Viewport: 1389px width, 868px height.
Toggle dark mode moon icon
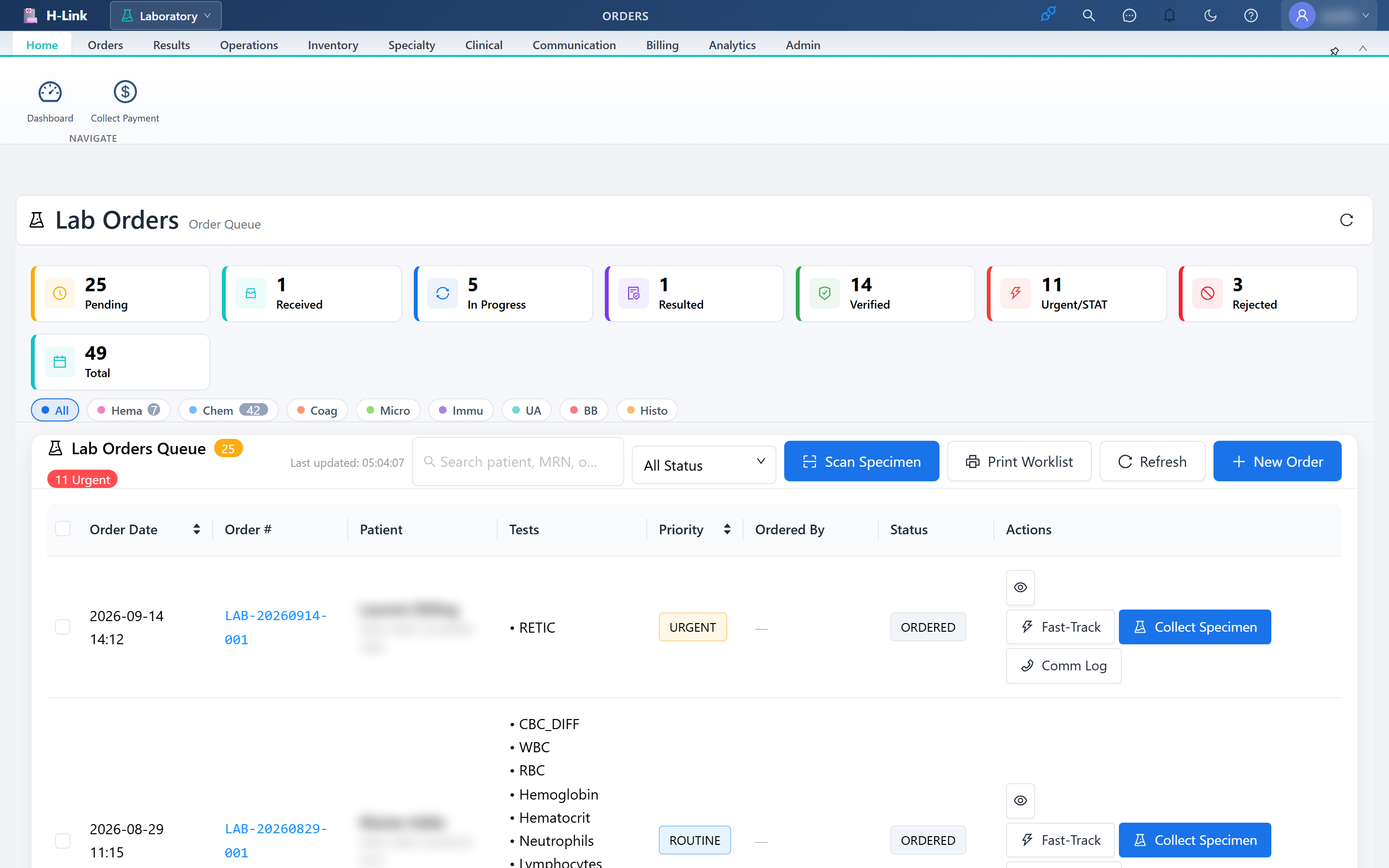point(1210,15)
